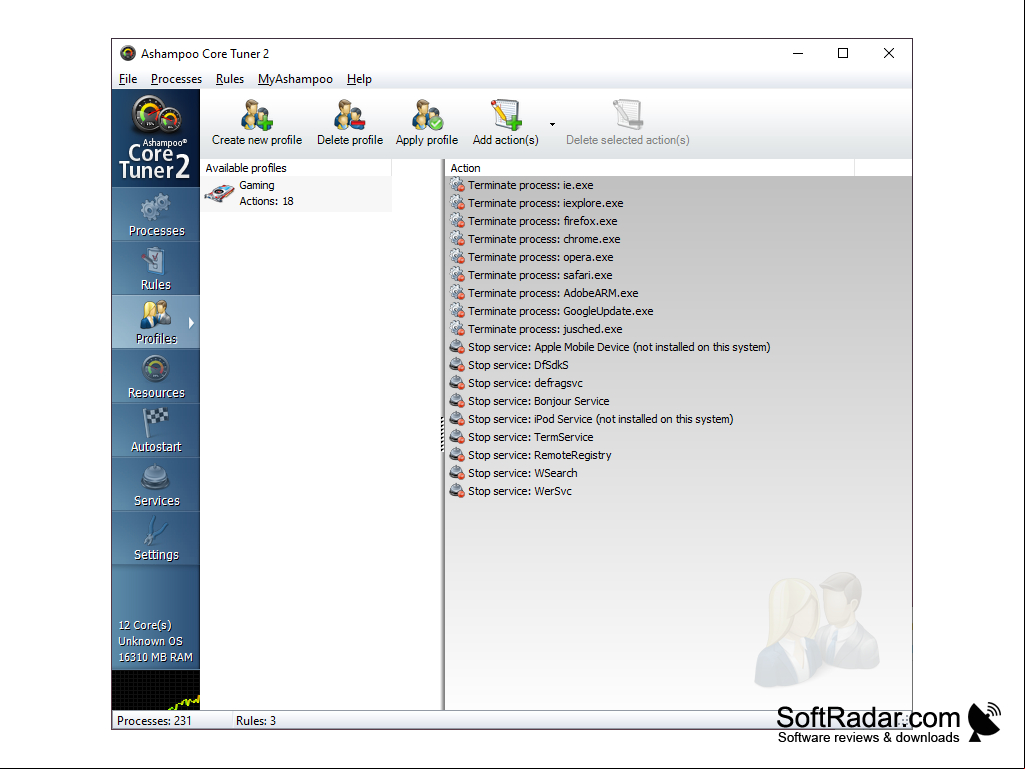The width and height of the screenshot is (1025, 769).
Task: Click the Delete selected action(s) toolbar icon
Action: point(628,114)
